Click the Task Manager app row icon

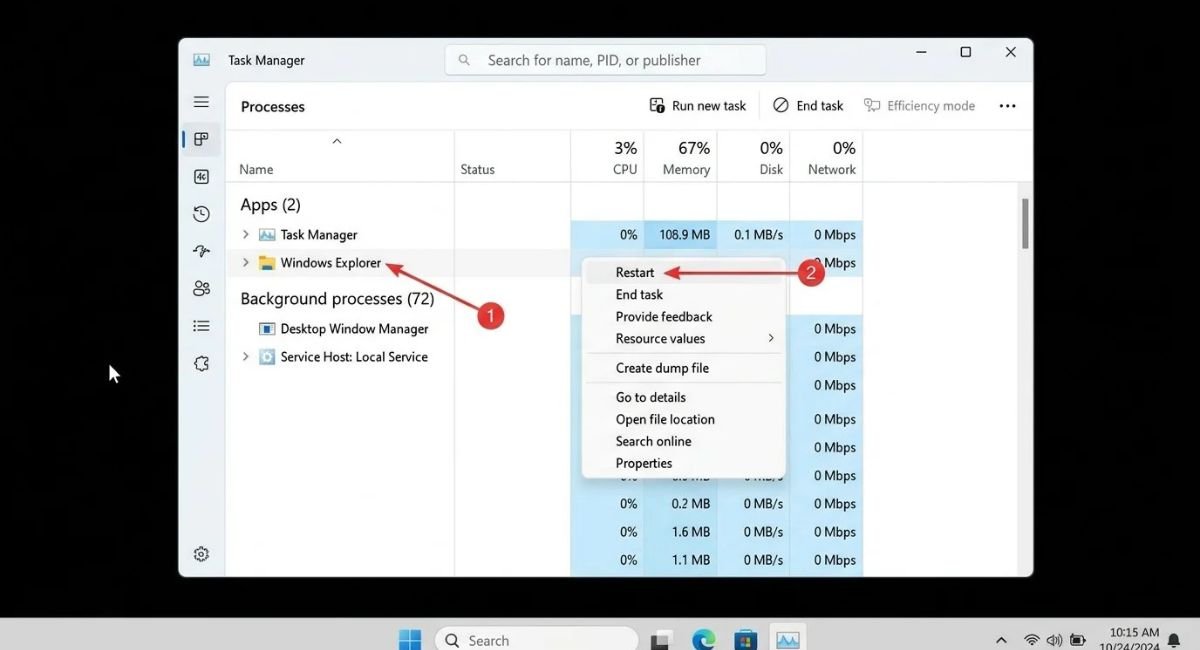click(x=267, y=235)
